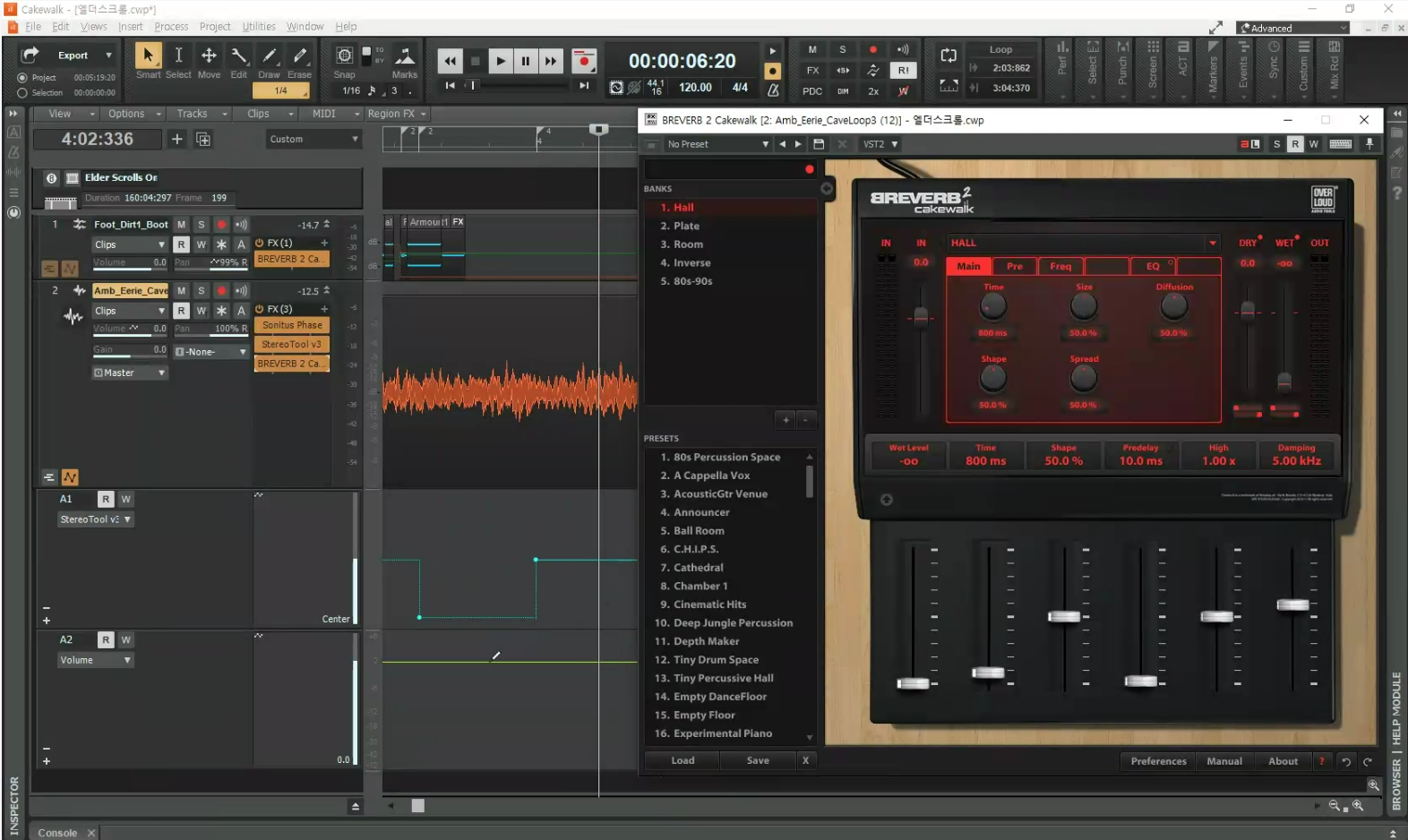The height and width of the screenshot is (840, 1408).
Task: Open the Volume automation lane dropdown
Action: coord(96,660)
